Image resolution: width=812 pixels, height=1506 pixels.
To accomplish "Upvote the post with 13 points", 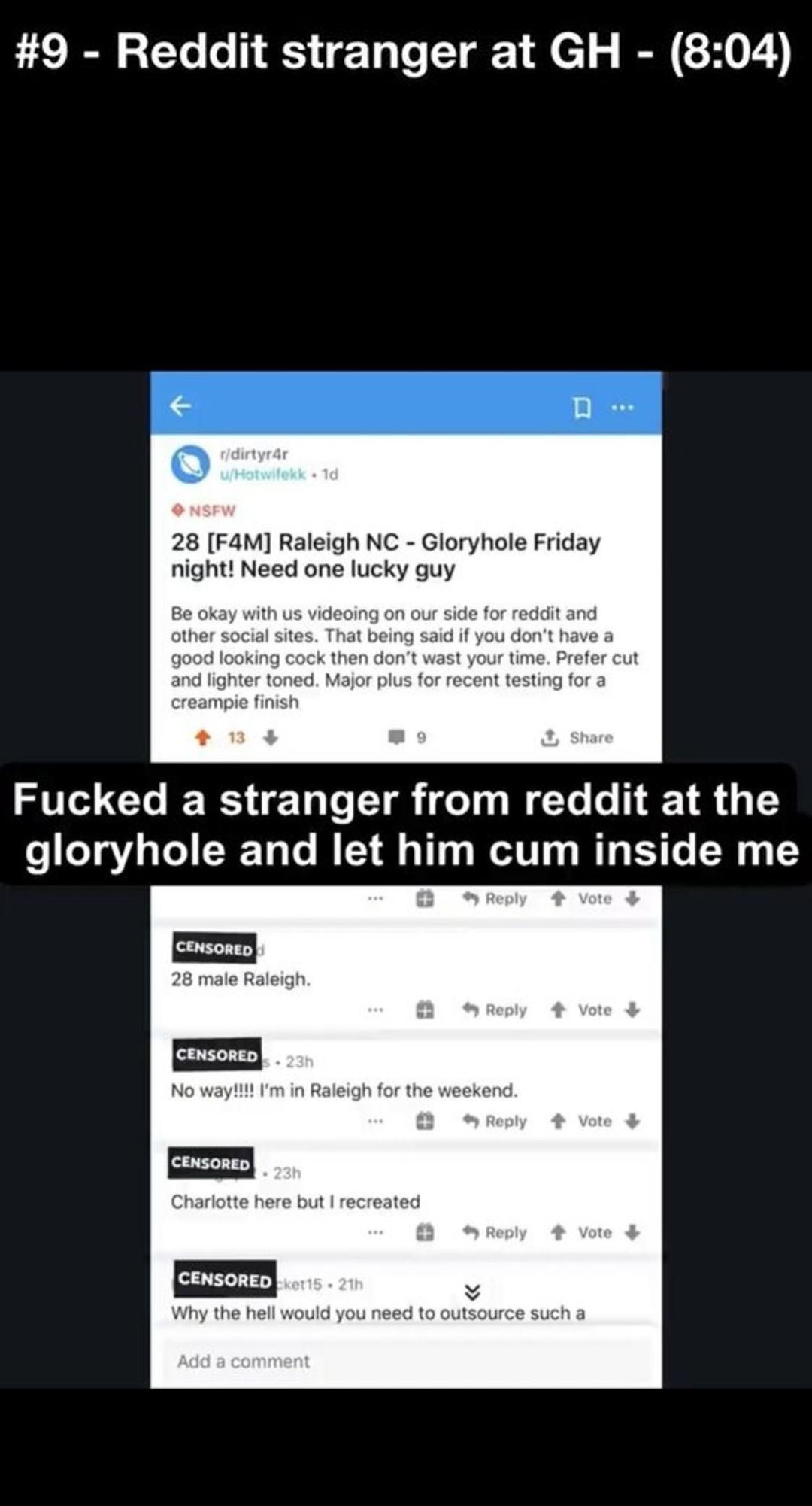I will click(x=202, y=737).
